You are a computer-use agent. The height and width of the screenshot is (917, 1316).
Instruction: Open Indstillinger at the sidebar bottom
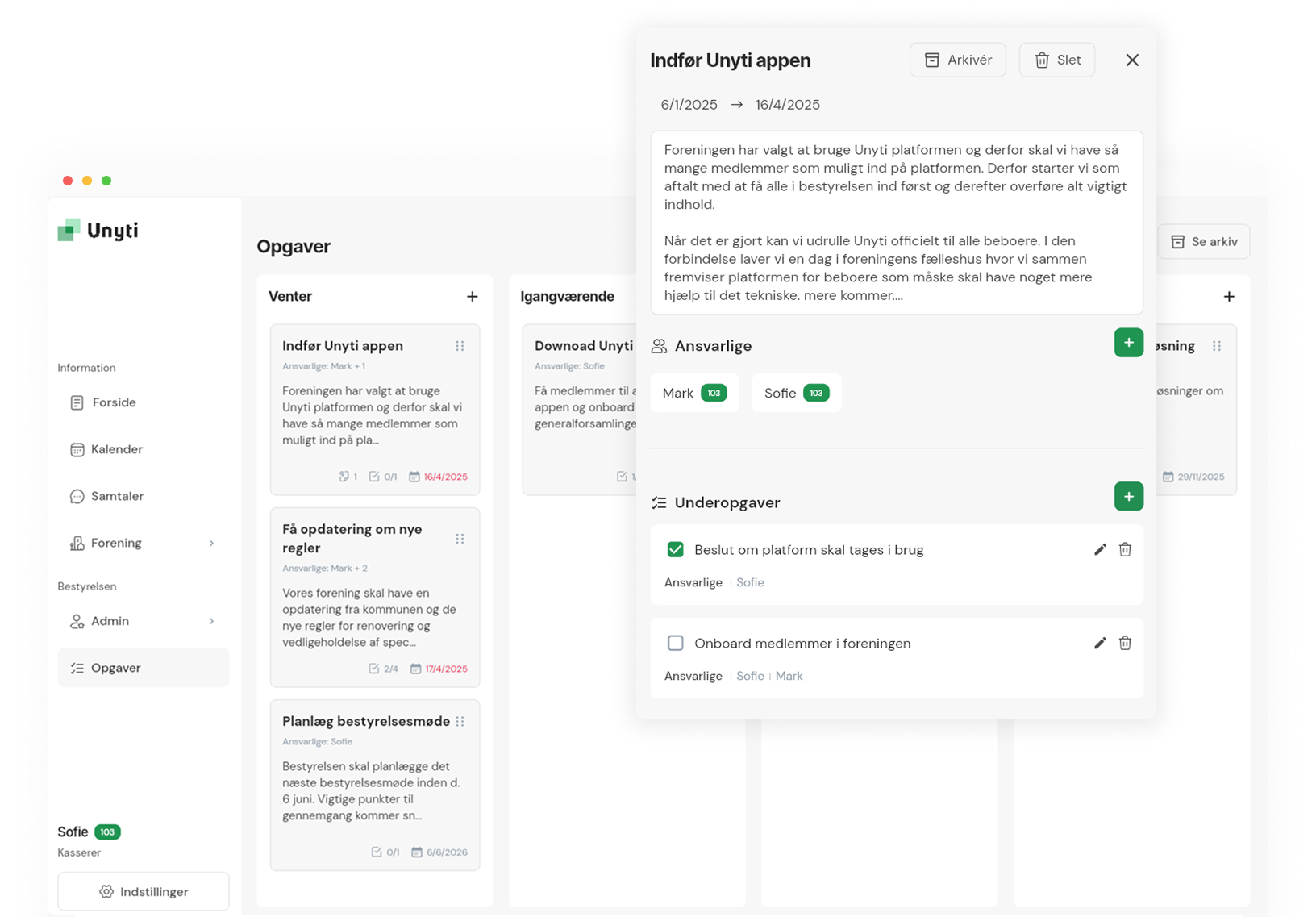point(144,891)
